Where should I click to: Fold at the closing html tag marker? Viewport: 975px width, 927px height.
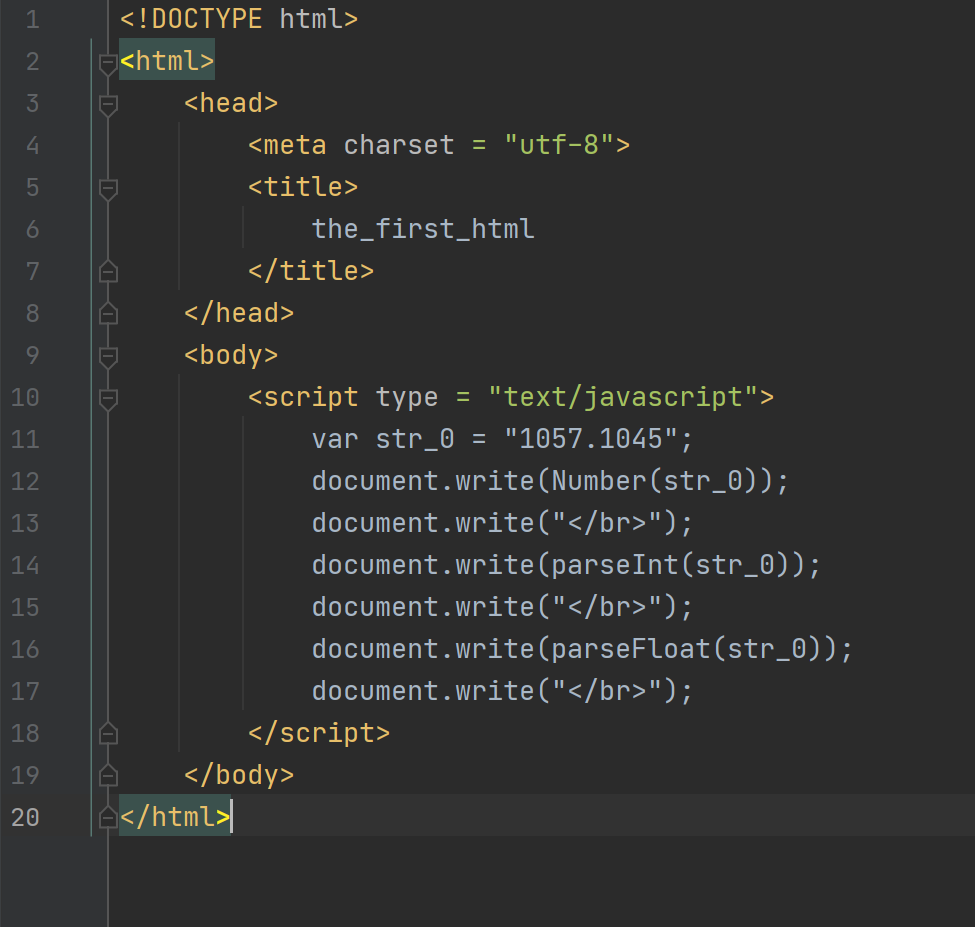tap(108, 818)
